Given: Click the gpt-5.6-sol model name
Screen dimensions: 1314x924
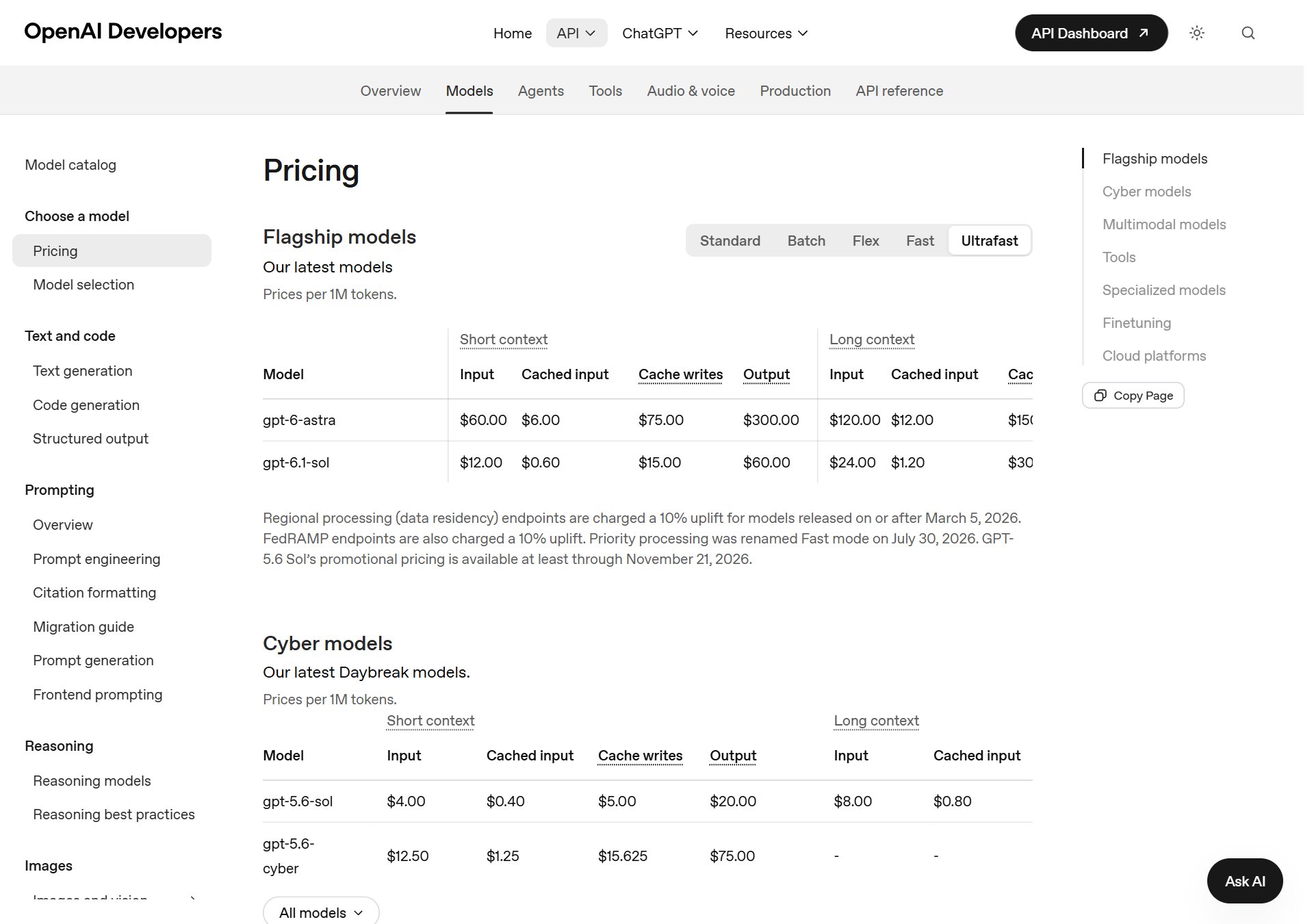Looking at the screenshot, I should click(298, 801).
